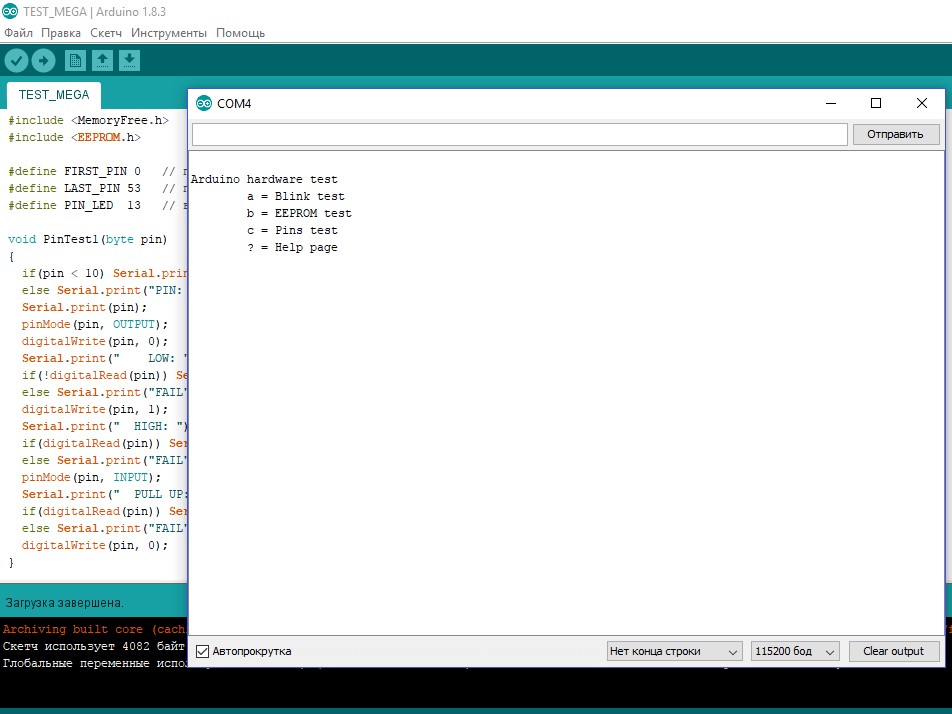Screen dimensions: 952x714
Task: Open the 115200 бод baud rate dropdown
Action: point(795,651)
